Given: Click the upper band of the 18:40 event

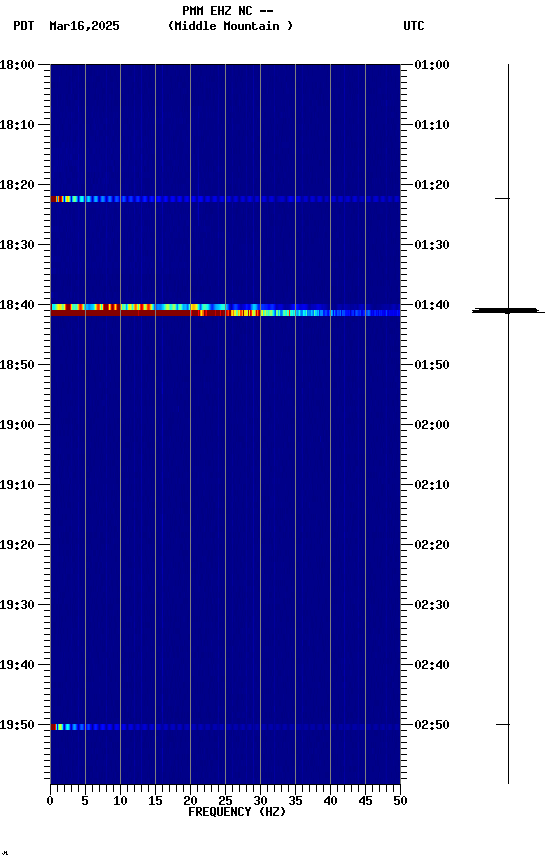Looking at the screenshot, I should coord(225,307).
